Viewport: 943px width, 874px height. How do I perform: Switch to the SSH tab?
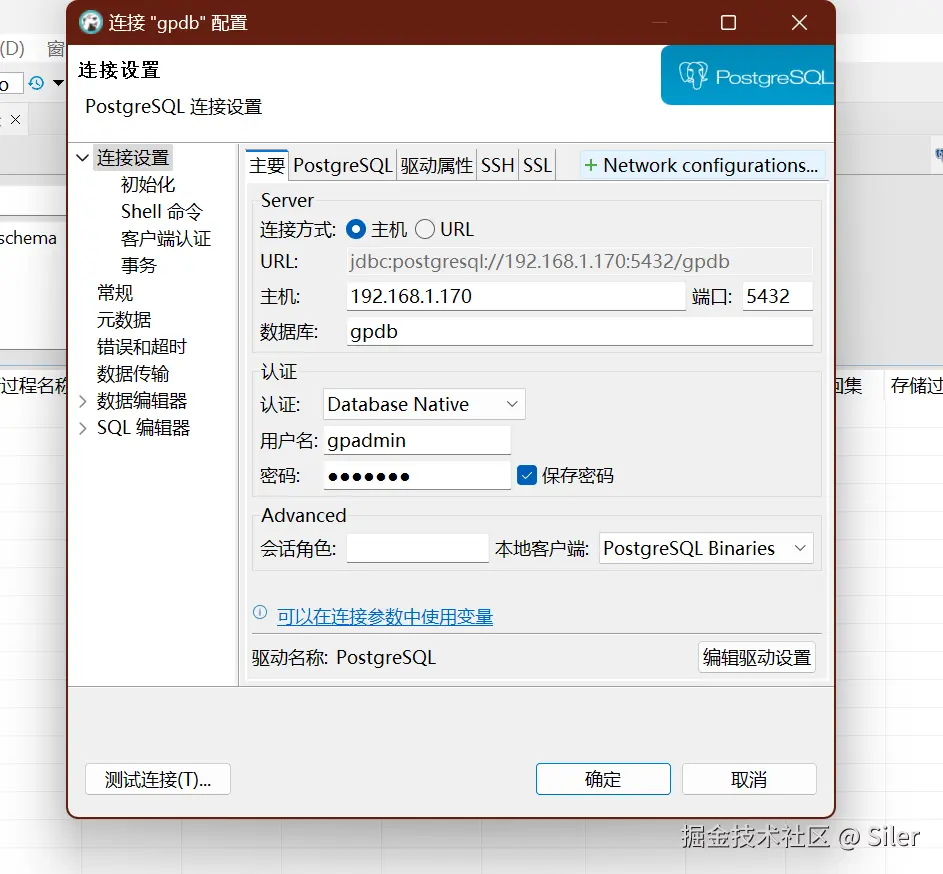[497, 166]
